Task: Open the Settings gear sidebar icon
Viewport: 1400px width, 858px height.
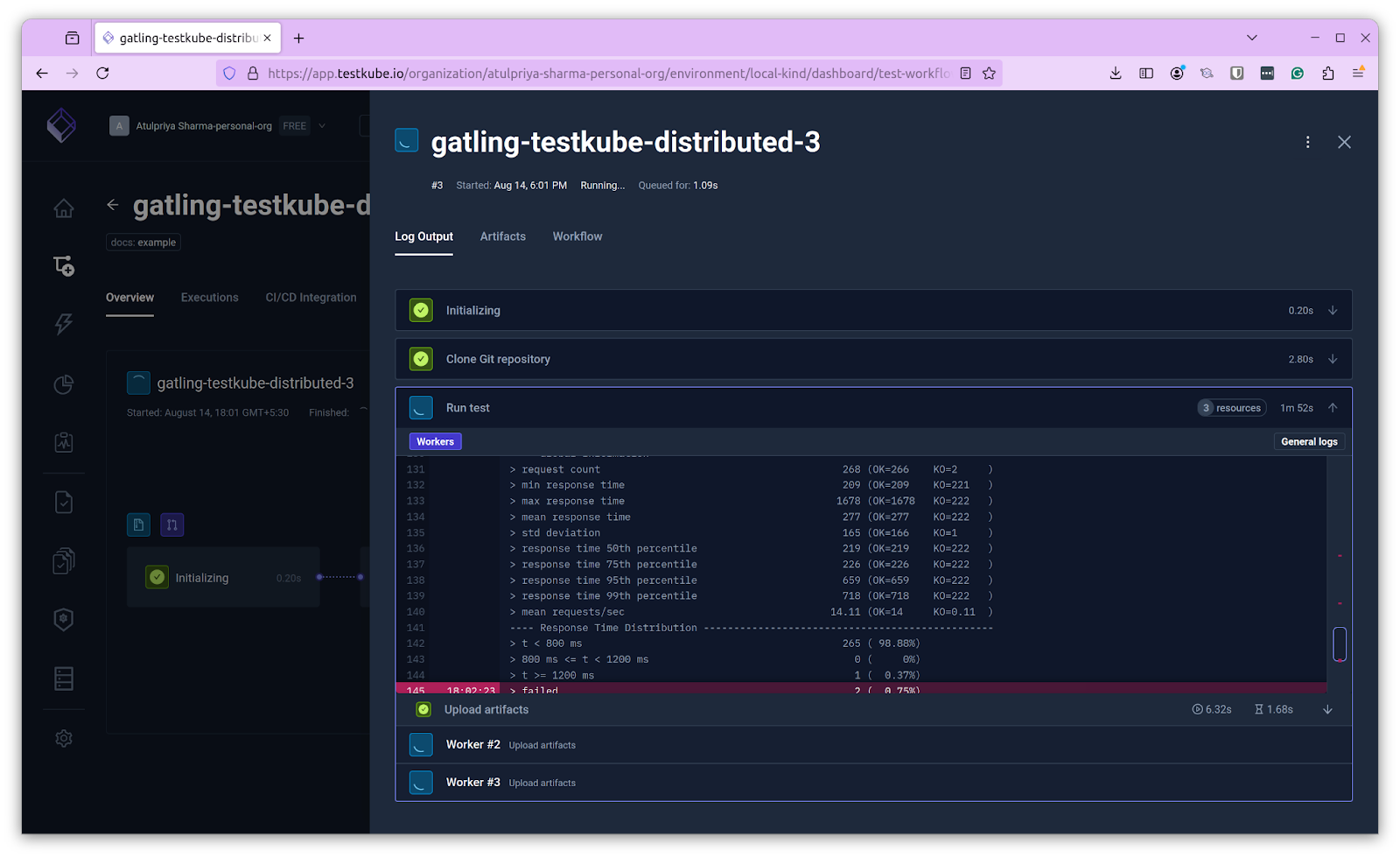Action: point(64,738)
